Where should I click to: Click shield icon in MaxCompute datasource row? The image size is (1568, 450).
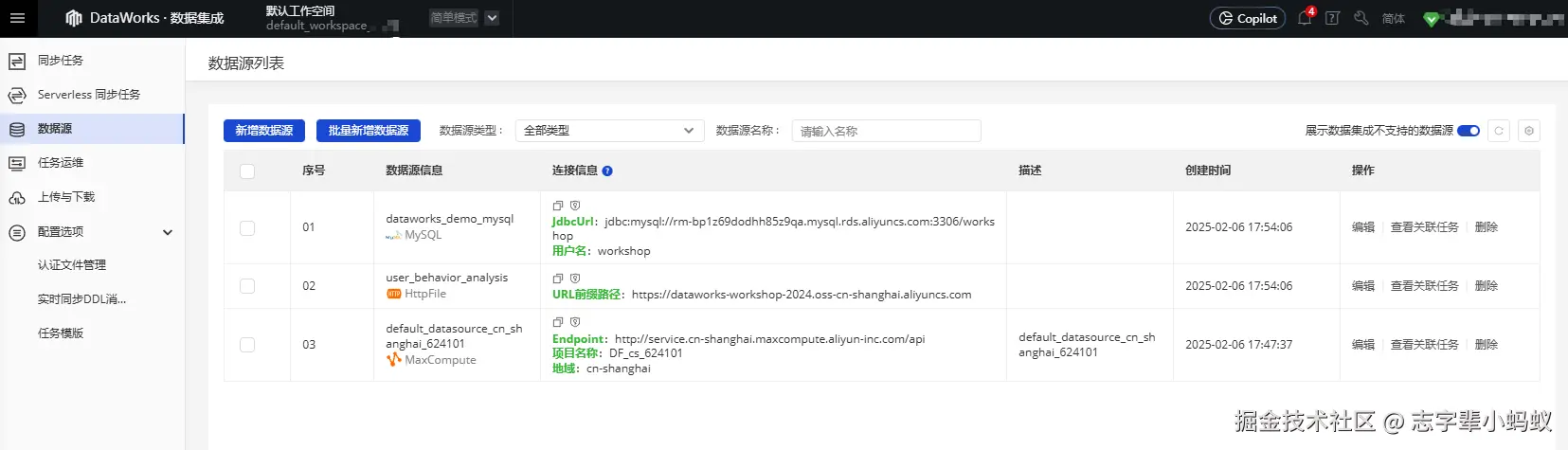pos(575,322)
